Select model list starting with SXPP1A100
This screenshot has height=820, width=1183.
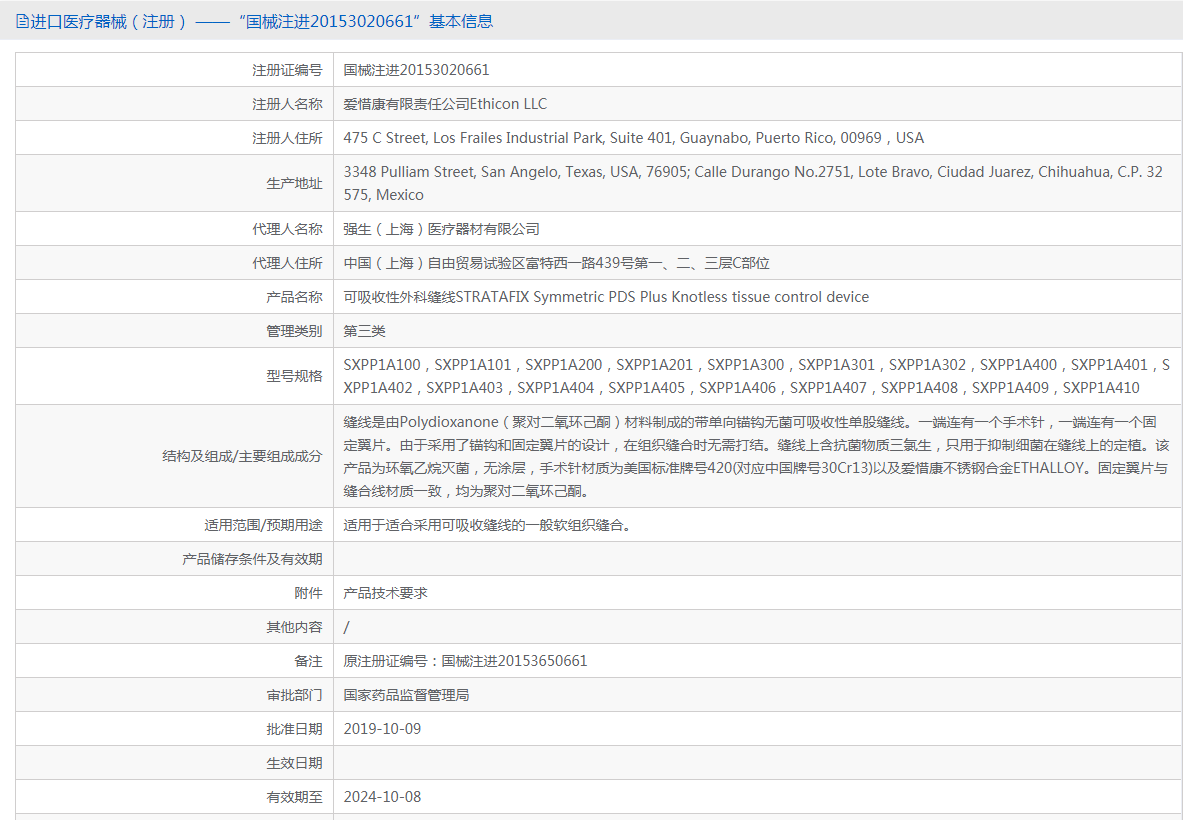(x=756, y=376)
